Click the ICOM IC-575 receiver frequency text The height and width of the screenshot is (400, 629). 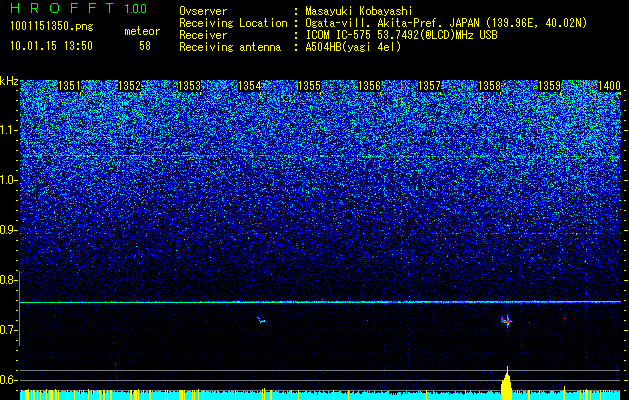point(401,35)
